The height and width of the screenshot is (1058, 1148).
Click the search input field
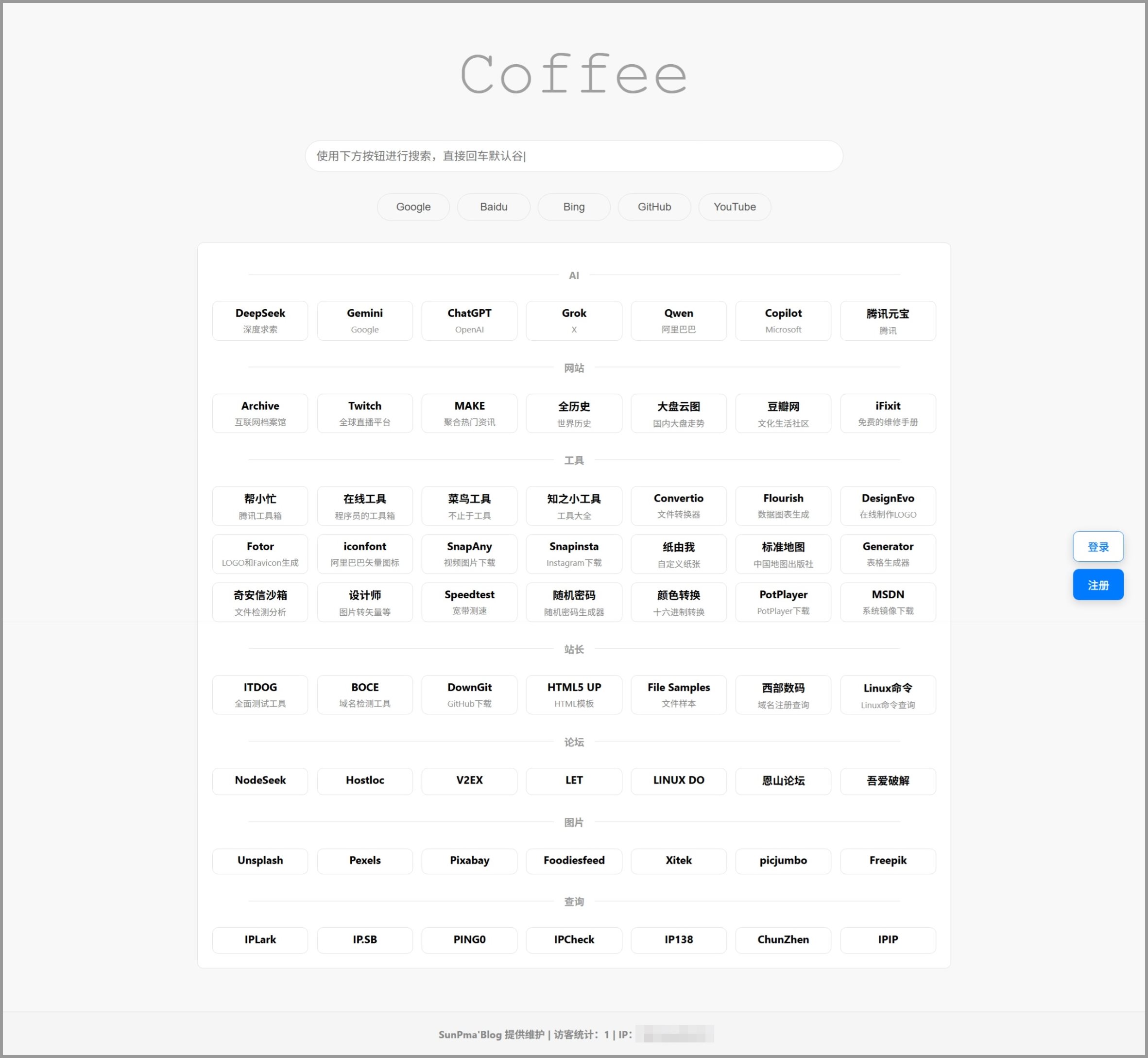(x=573, y=156)
